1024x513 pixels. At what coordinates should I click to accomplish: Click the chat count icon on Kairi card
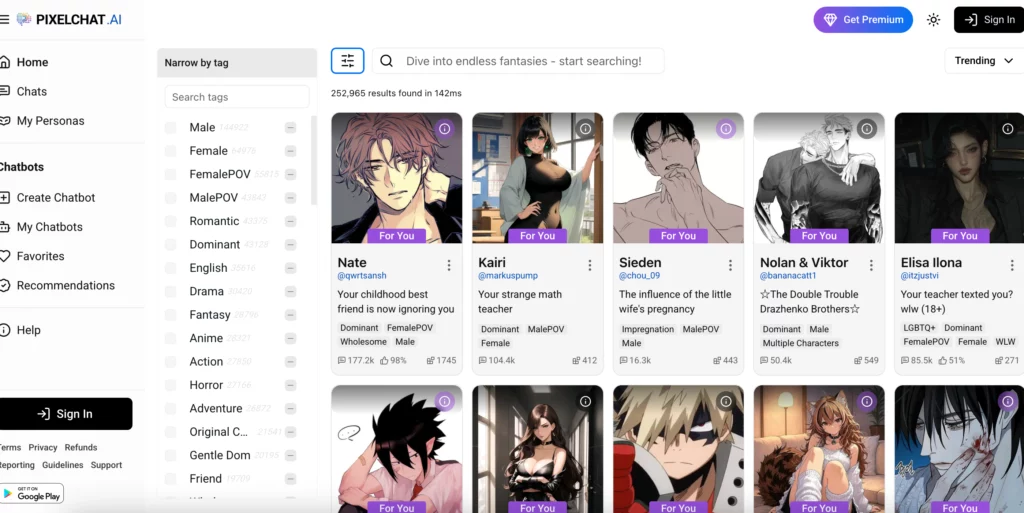483,360
